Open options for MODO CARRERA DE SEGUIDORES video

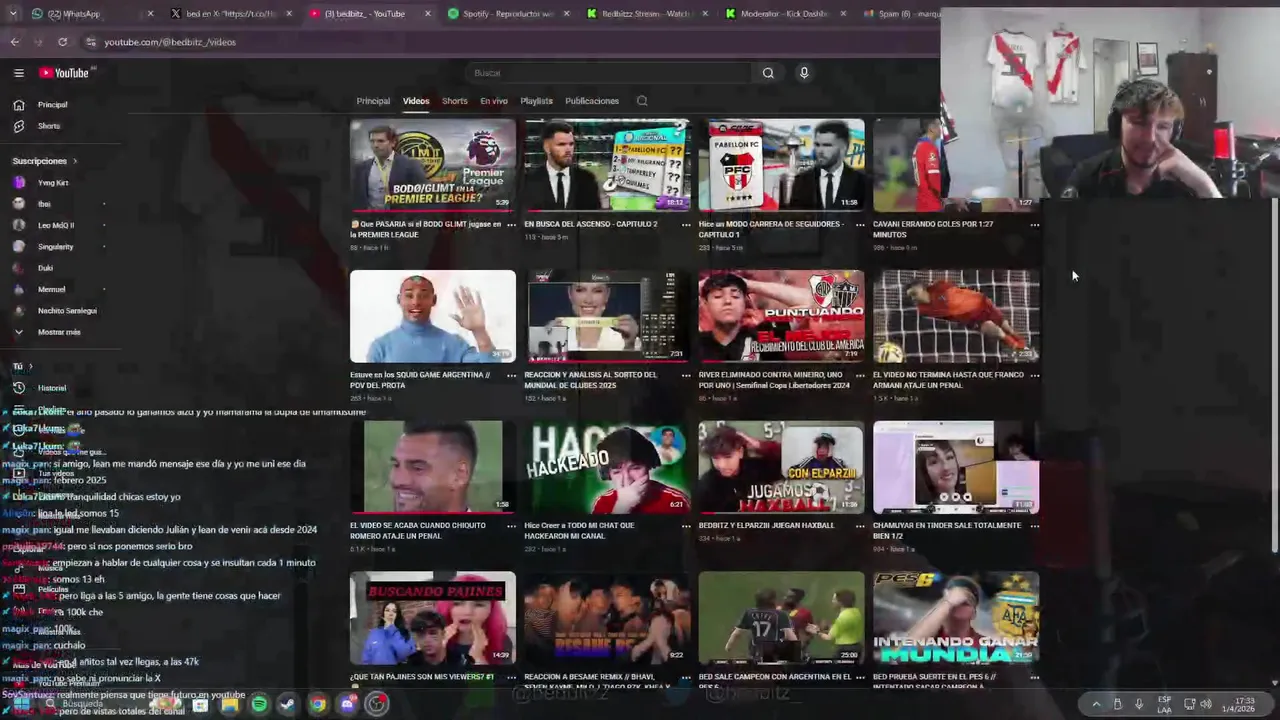(860, 225)
